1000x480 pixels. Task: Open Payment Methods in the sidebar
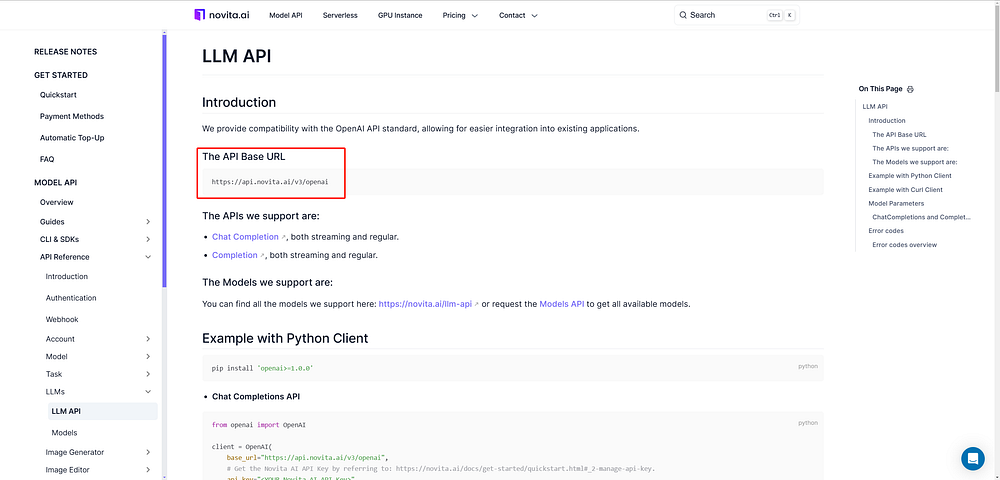pyautogui.click(x=71, y=117)
